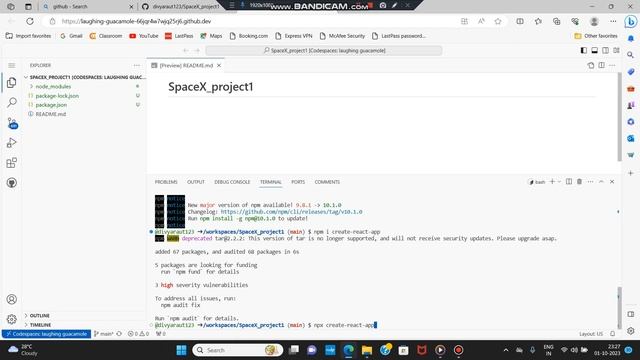Refresh the browser page
This screenshot has width=640, height=360.
point(30,21)
